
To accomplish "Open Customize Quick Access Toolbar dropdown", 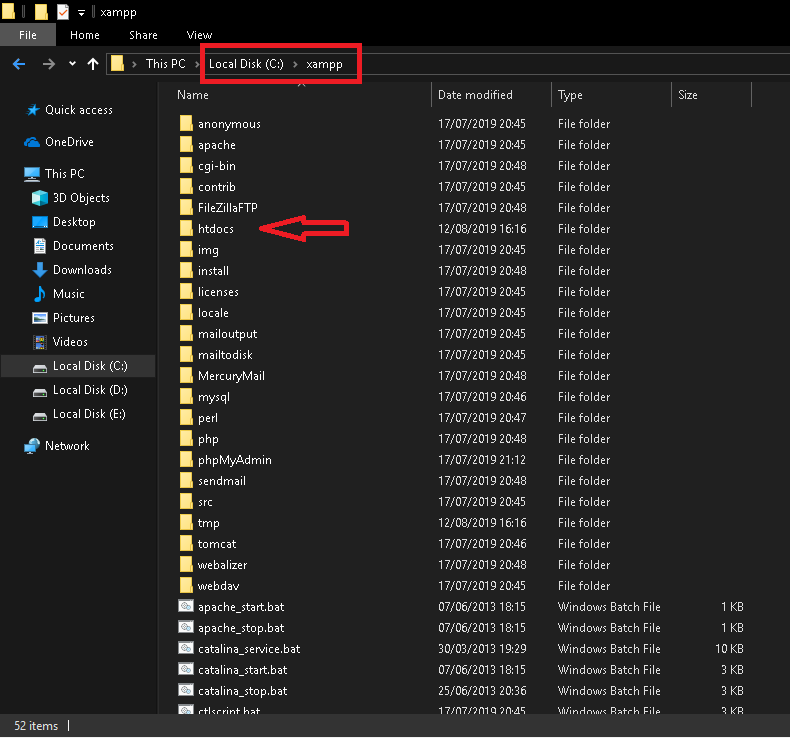I will click(x=81, y=13).
